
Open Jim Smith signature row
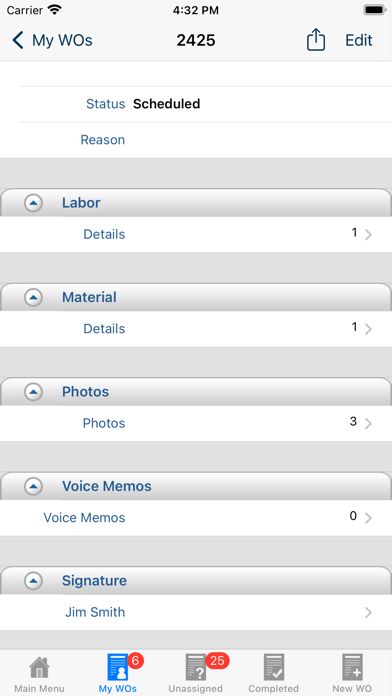pos(196,612)
